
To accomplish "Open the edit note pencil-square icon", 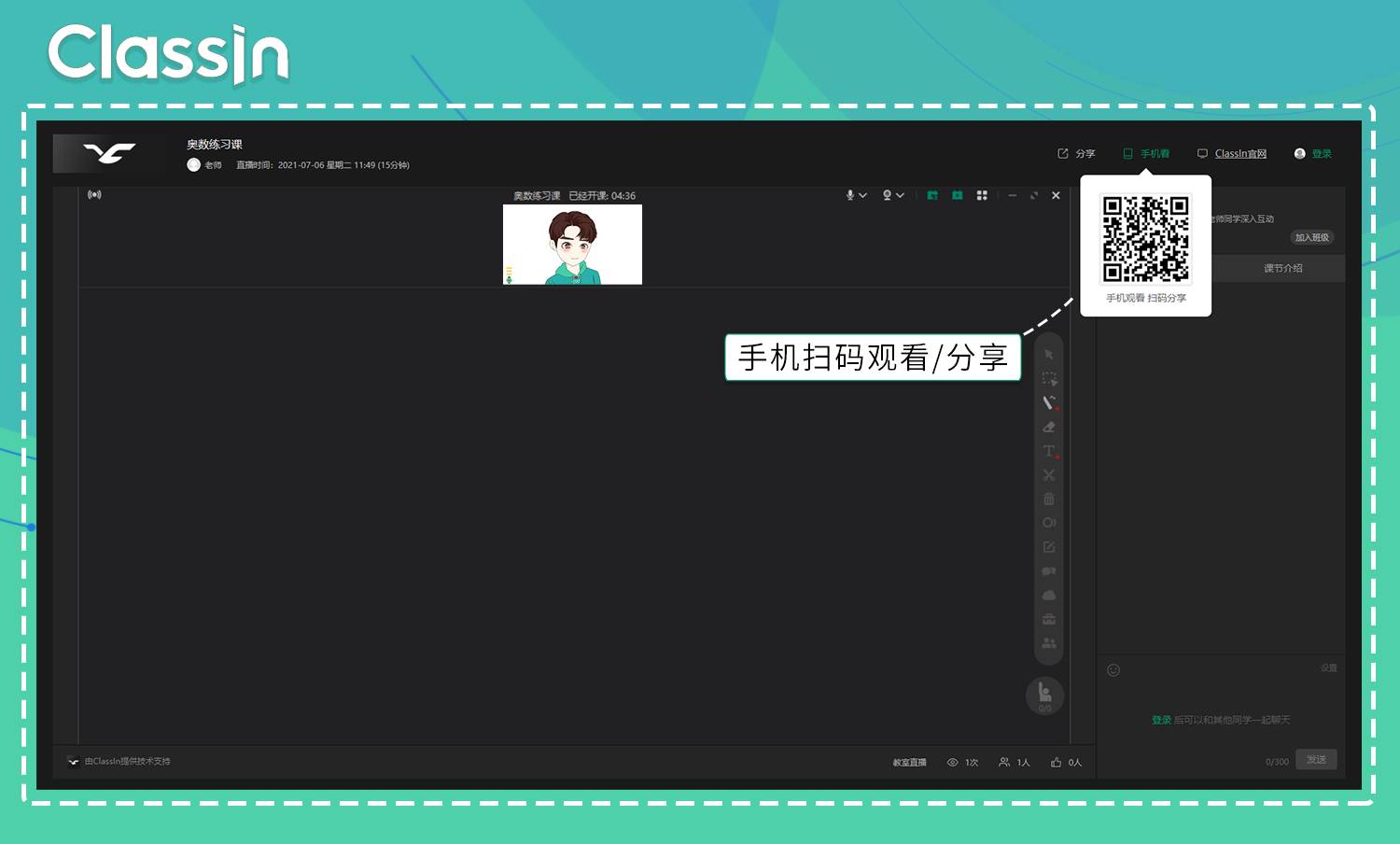I will [x=1049, y=547].
